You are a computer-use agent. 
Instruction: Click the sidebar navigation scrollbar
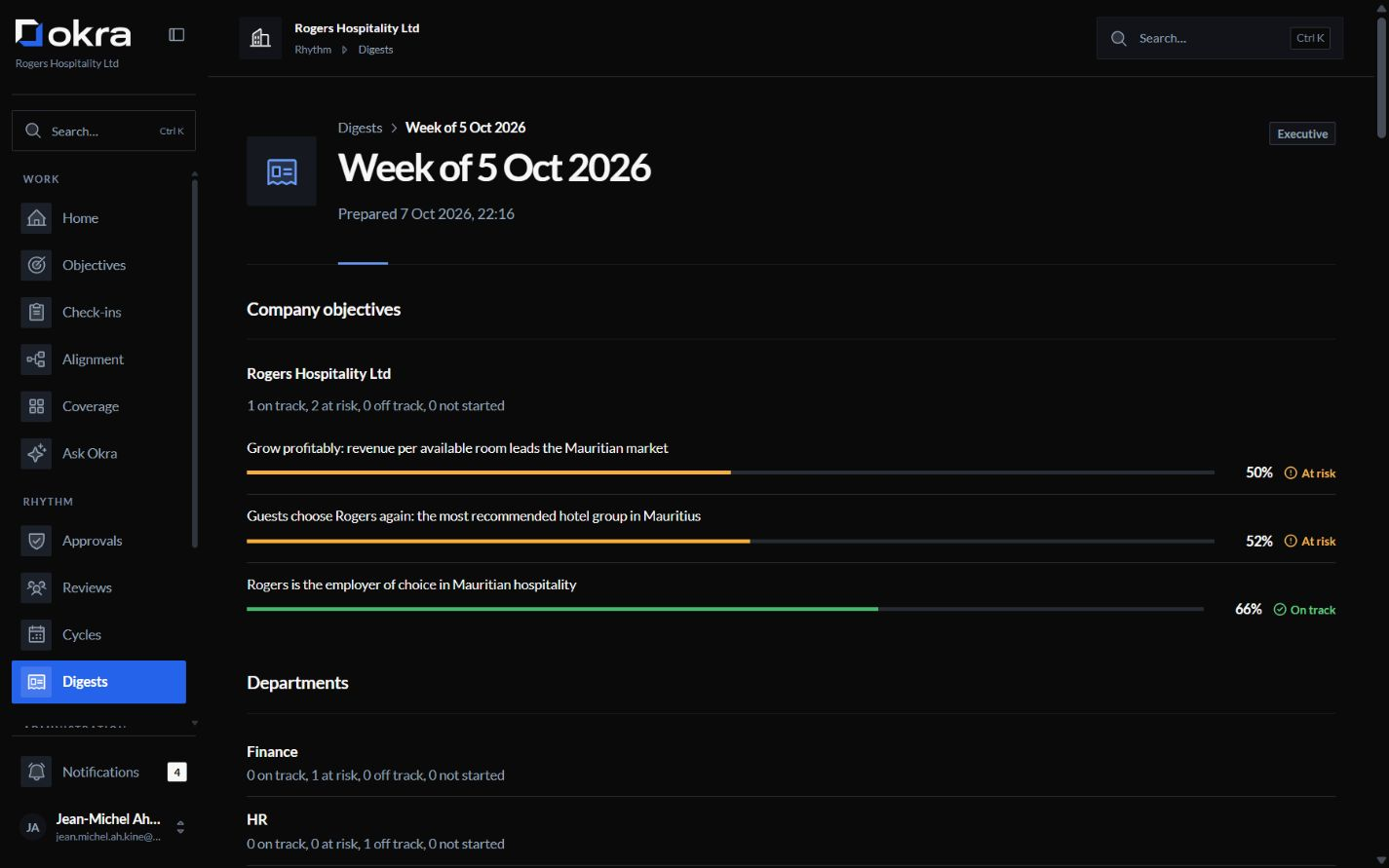click(195, 362)
